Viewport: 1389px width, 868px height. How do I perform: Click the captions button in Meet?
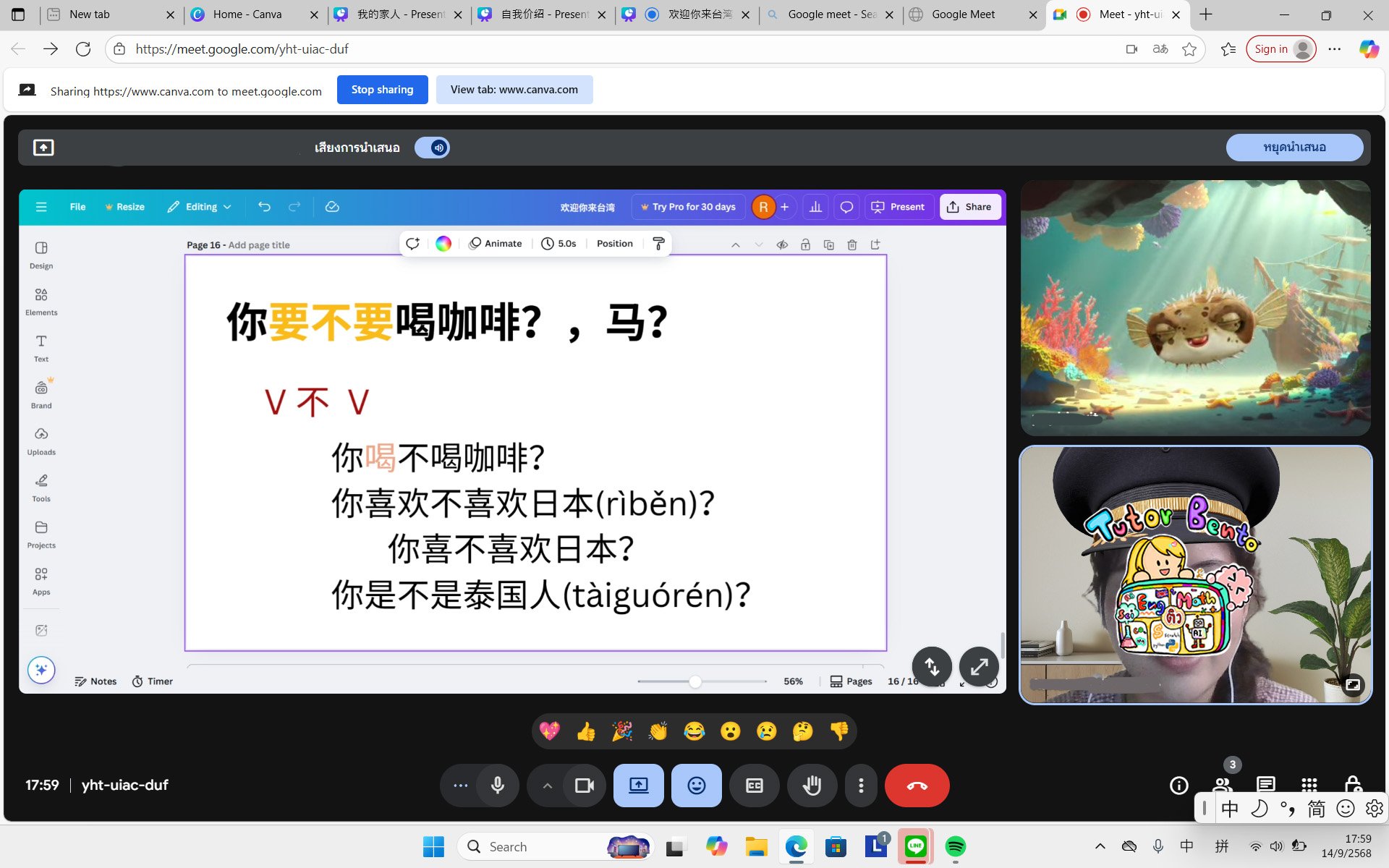tap(754, 786)
